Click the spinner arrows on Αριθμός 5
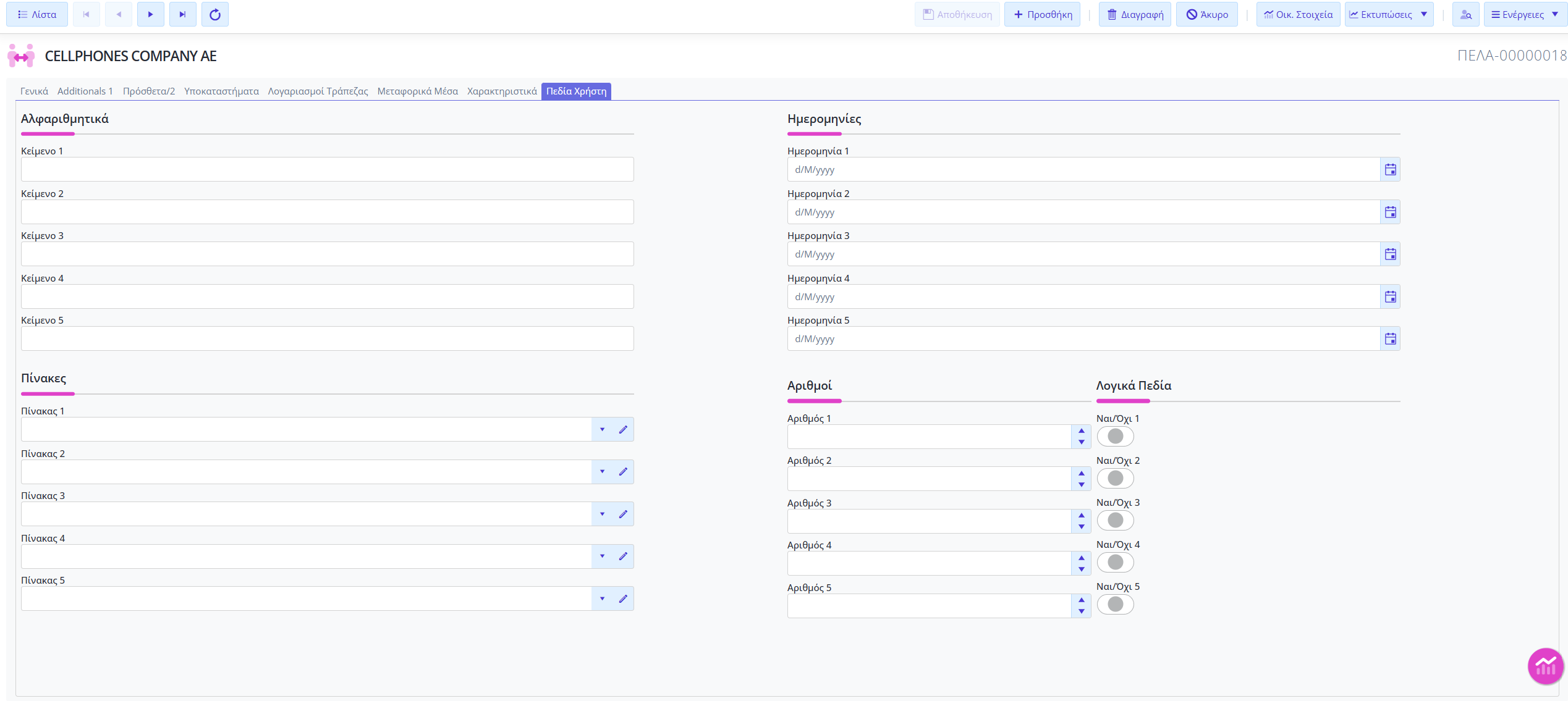Image resolution: width=1568 pixels, height=701 pixels. [x=1081, y=606]
